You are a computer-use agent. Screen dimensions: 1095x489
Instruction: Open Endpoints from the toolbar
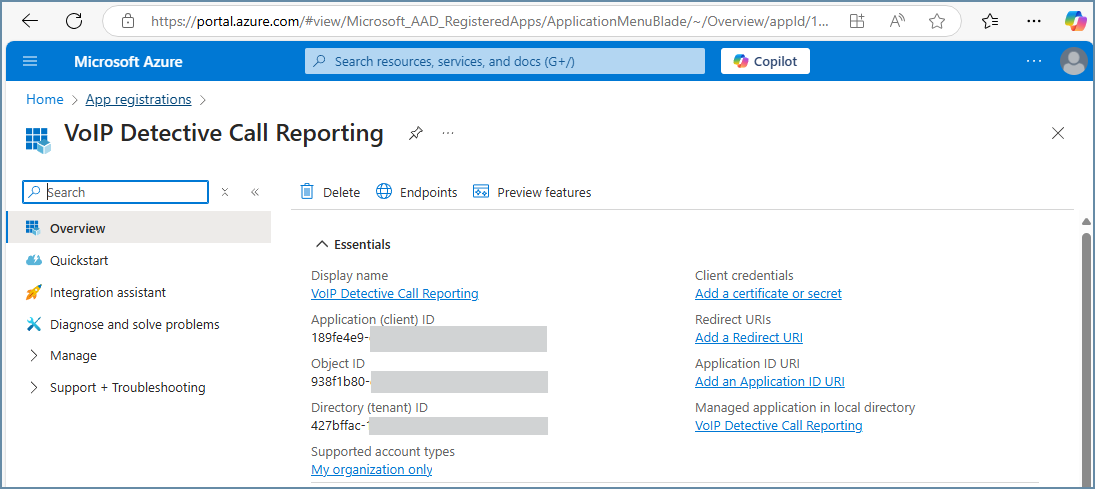(x=416, y=192)
